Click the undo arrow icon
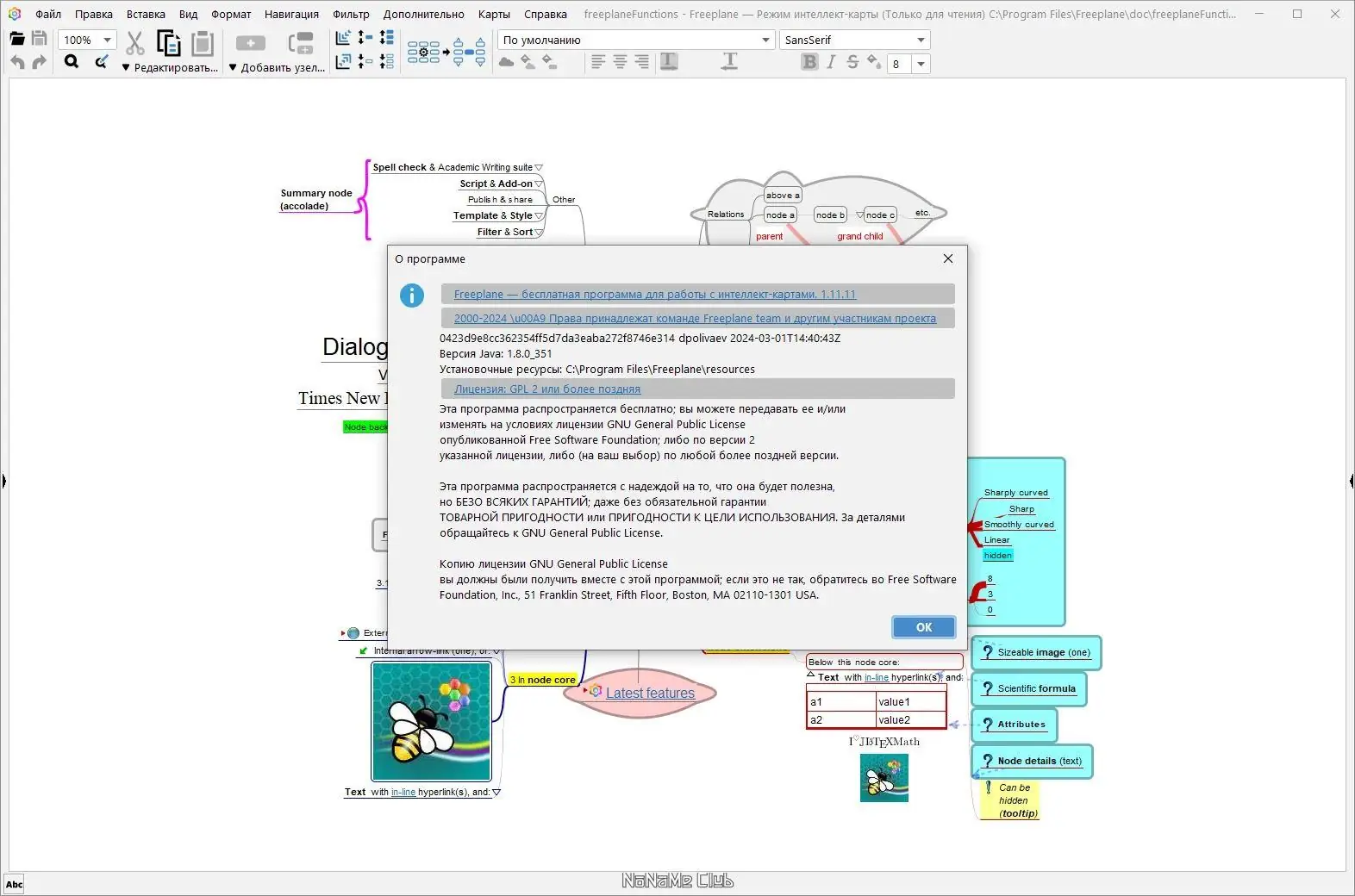 17,62
